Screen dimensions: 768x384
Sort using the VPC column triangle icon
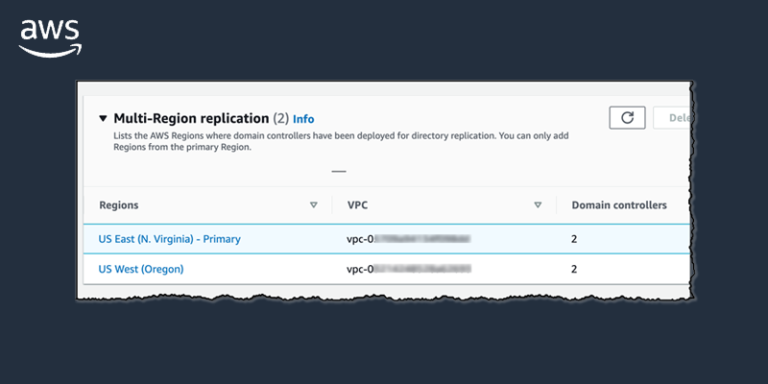538,205
